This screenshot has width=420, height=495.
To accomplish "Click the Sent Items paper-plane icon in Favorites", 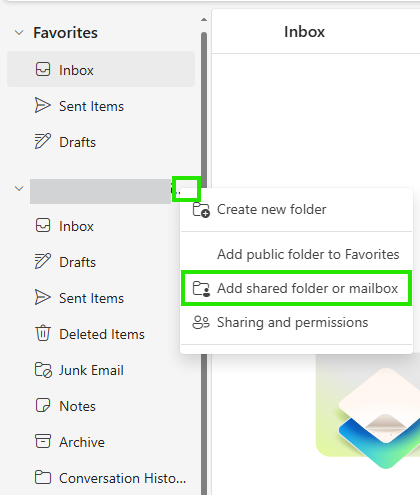I will click(43, 106).
